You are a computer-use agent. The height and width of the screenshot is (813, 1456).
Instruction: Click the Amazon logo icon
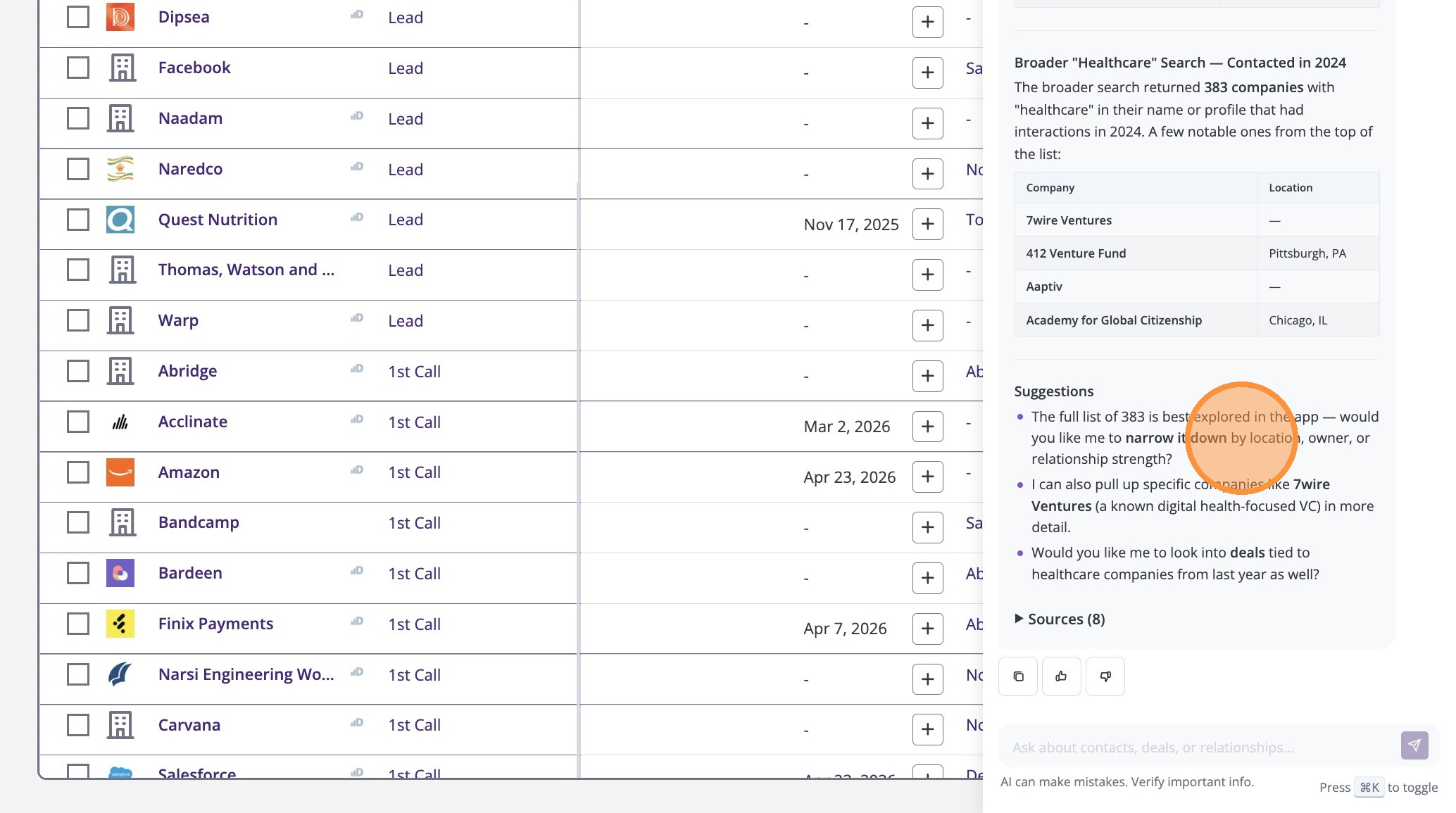120,472
